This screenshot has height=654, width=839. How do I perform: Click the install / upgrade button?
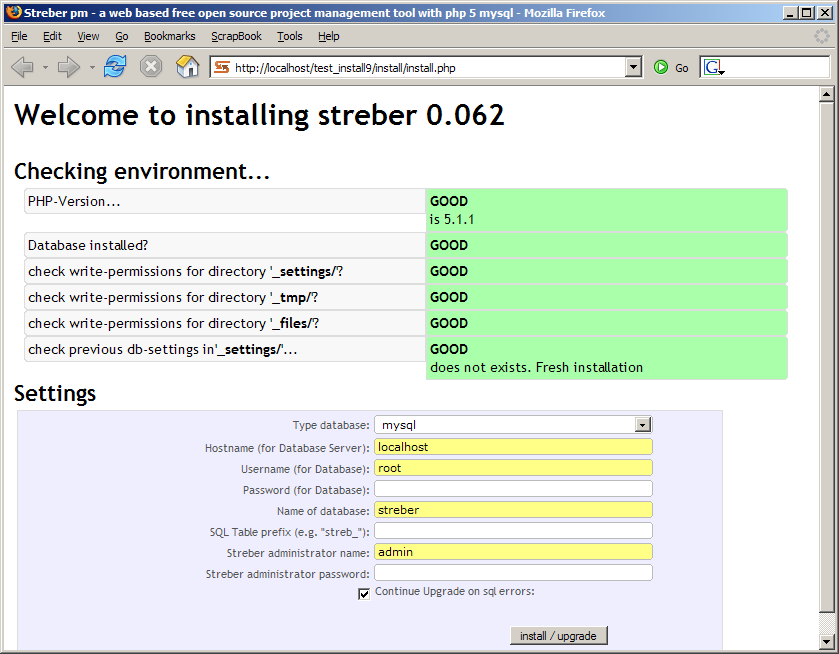(559, 636)
